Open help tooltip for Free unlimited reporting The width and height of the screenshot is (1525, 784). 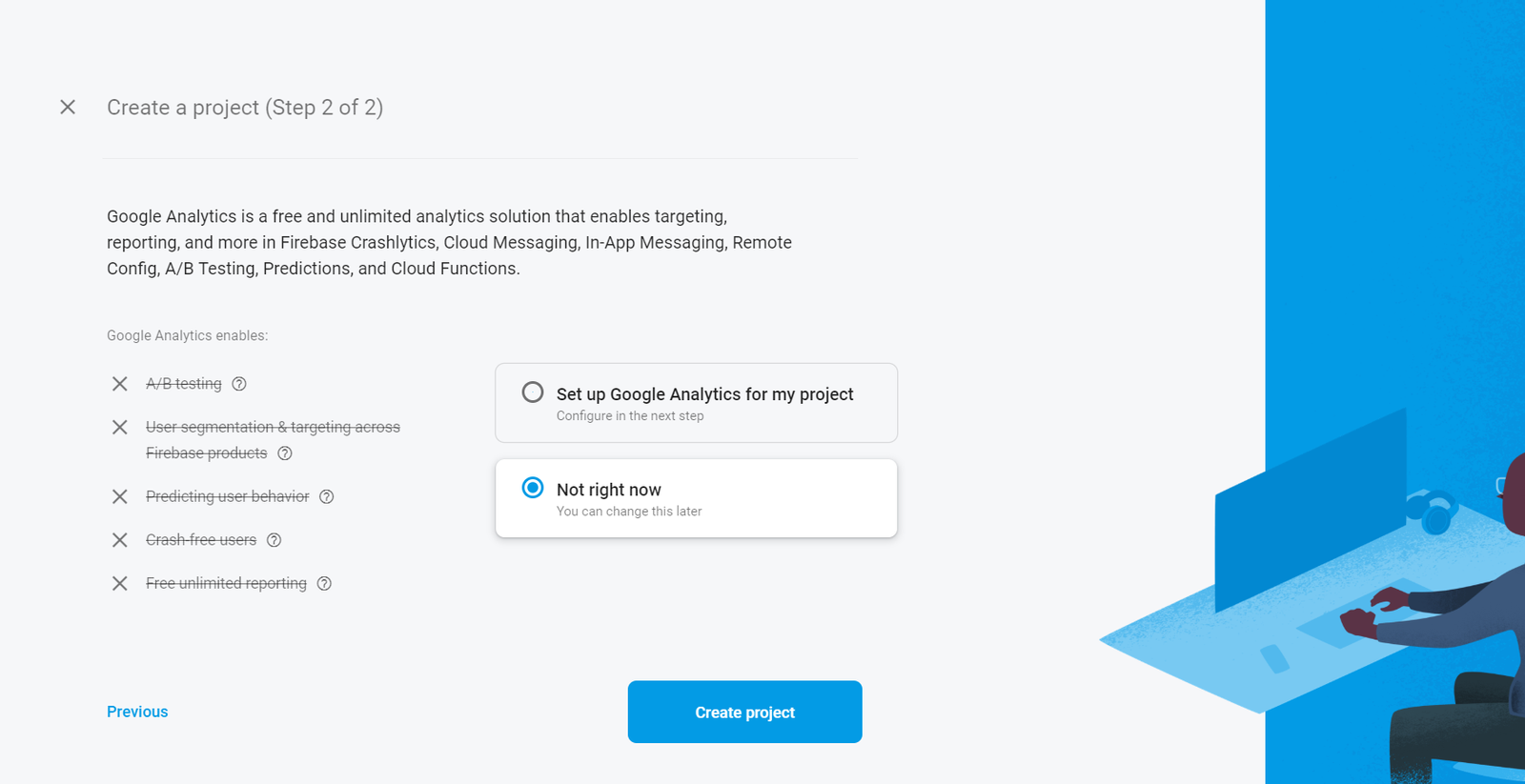point(325,583)
